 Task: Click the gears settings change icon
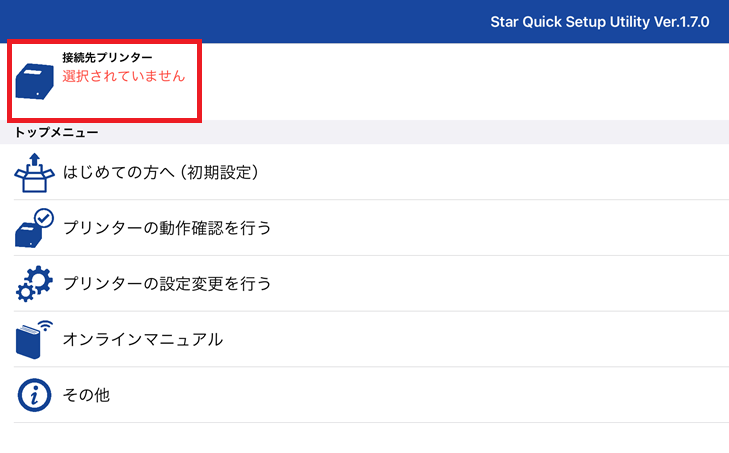point(34,284)
